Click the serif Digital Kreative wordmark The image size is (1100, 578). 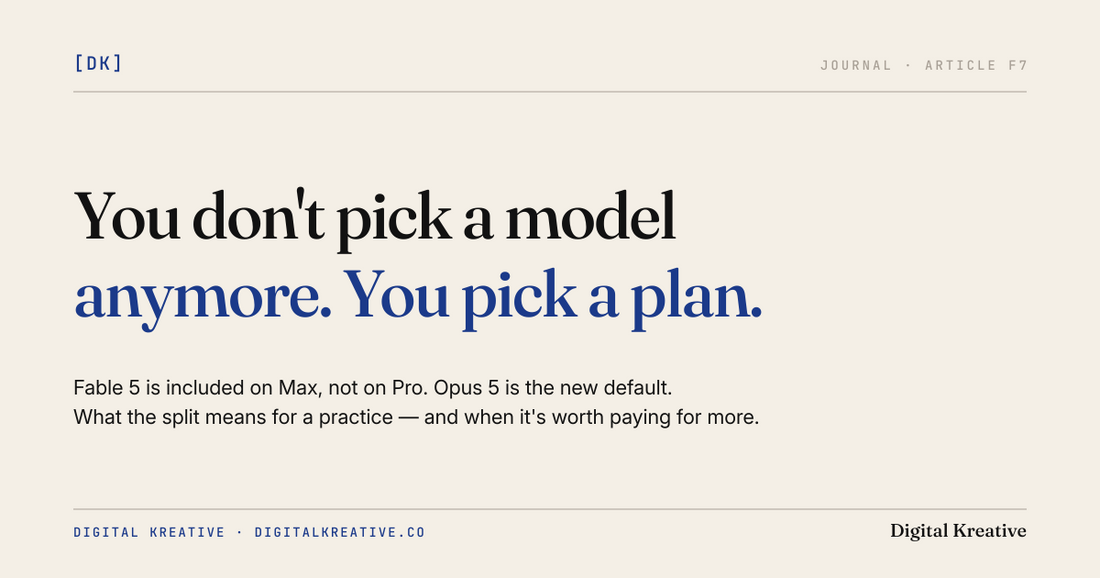[958, 531]
